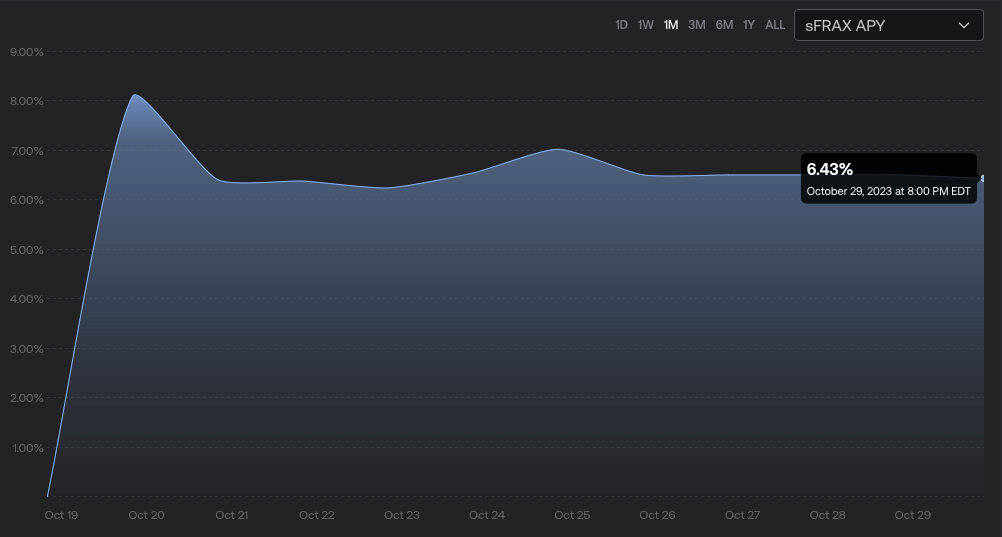Click the chevron arrow in metric selector
Screen dimensions: 1002x537
coord(964,25)
